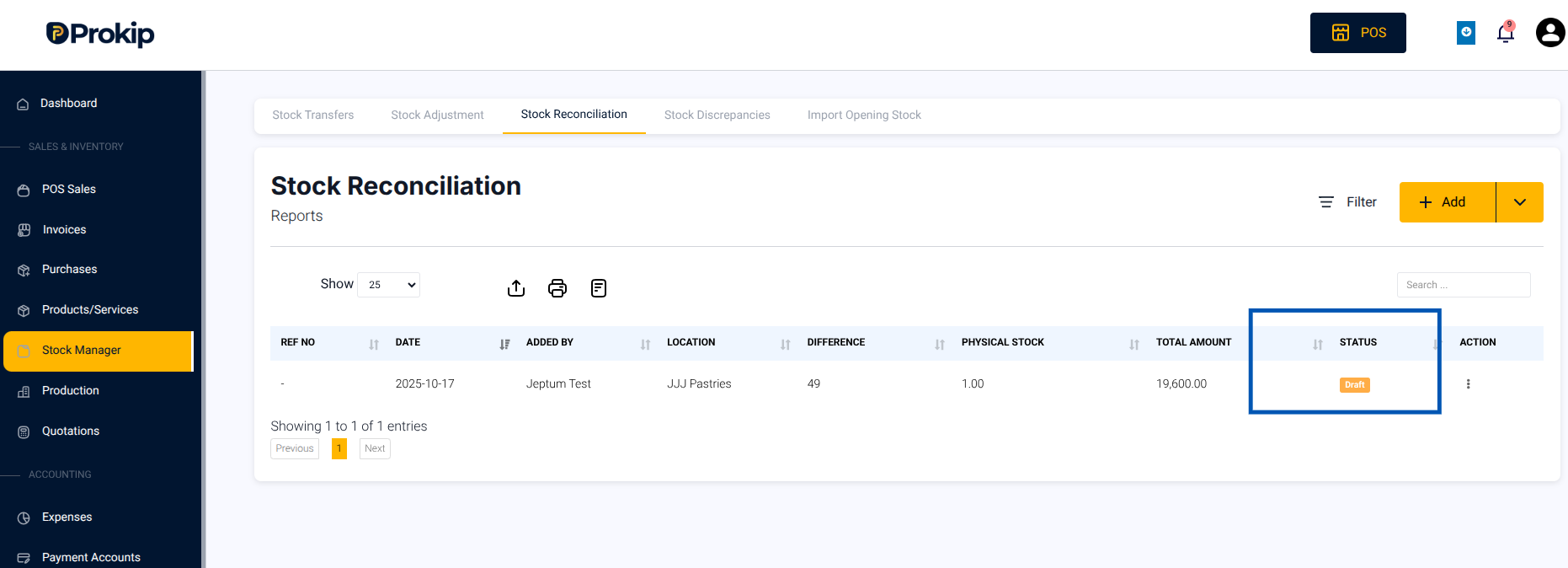
Task: Switch to Stock Discrepancies tab
Action: click(717, 115)
